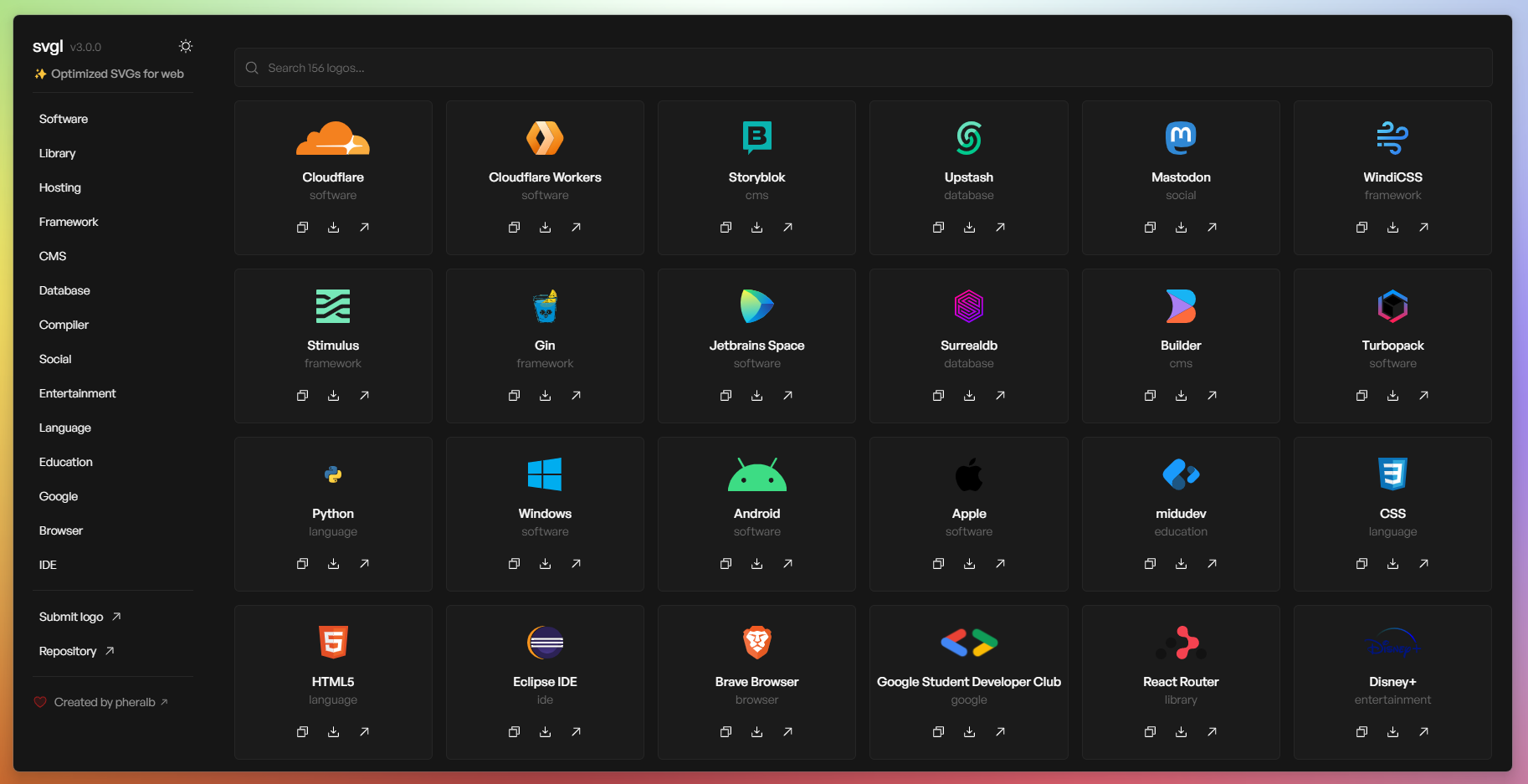Click the 'React Router' card title
This screenshot has width=1528, height=784.
point(1181,682)
